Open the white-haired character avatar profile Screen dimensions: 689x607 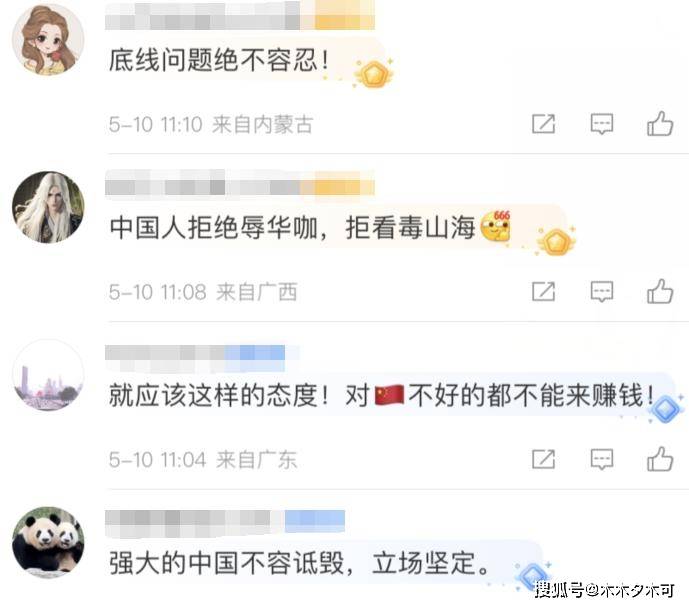point(48,207)
